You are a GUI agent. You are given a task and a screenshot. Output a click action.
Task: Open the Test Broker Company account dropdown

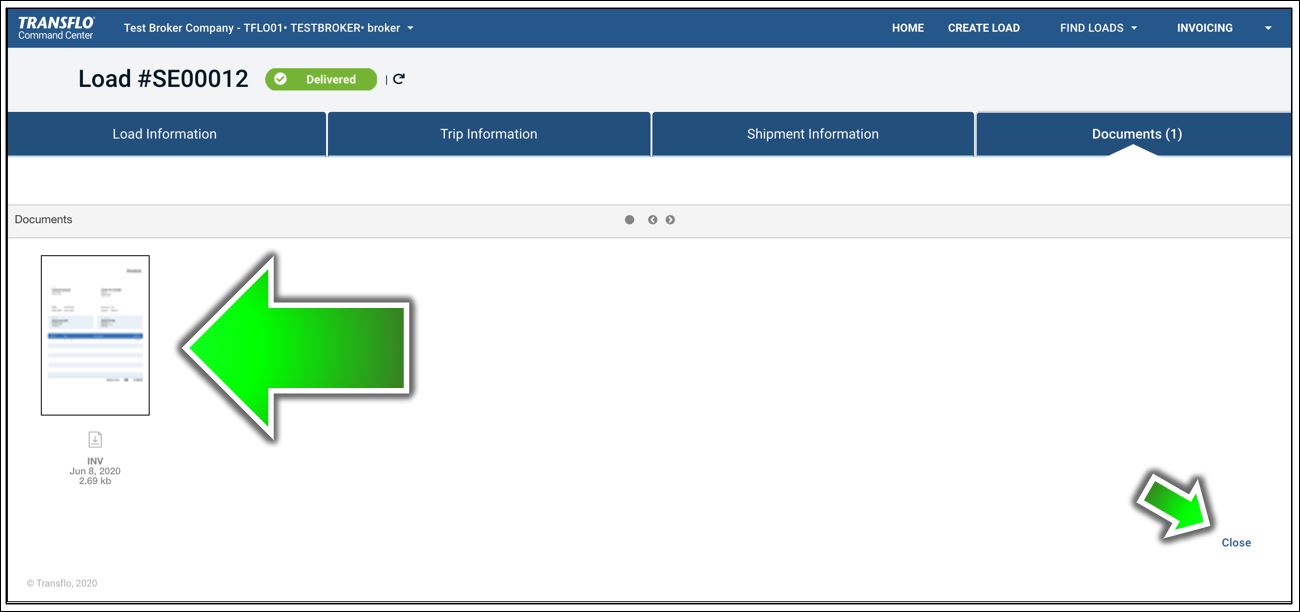pos(265,28)
